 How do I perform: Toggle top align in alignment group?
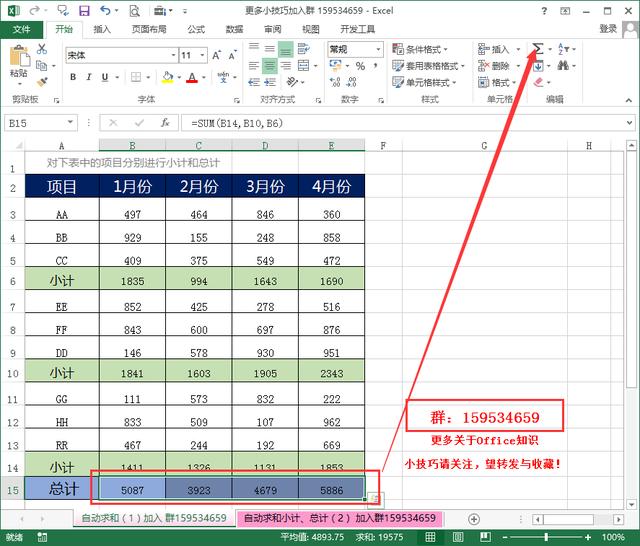tap(254, 48)
